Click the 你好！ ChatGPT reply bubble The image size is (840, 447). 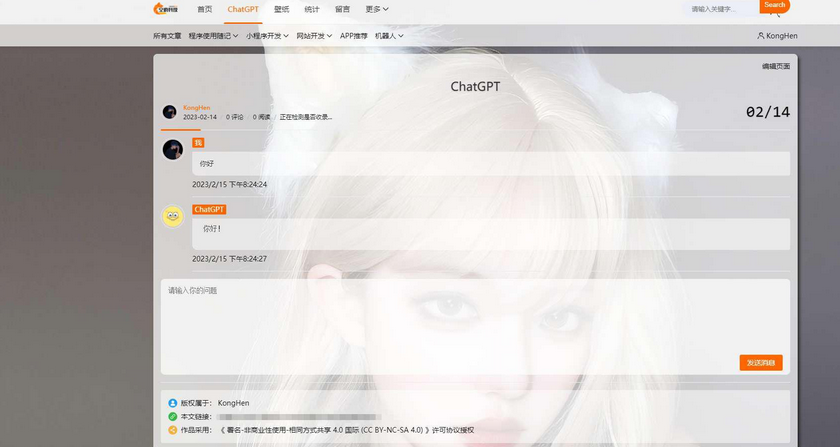tap(491, 234)
